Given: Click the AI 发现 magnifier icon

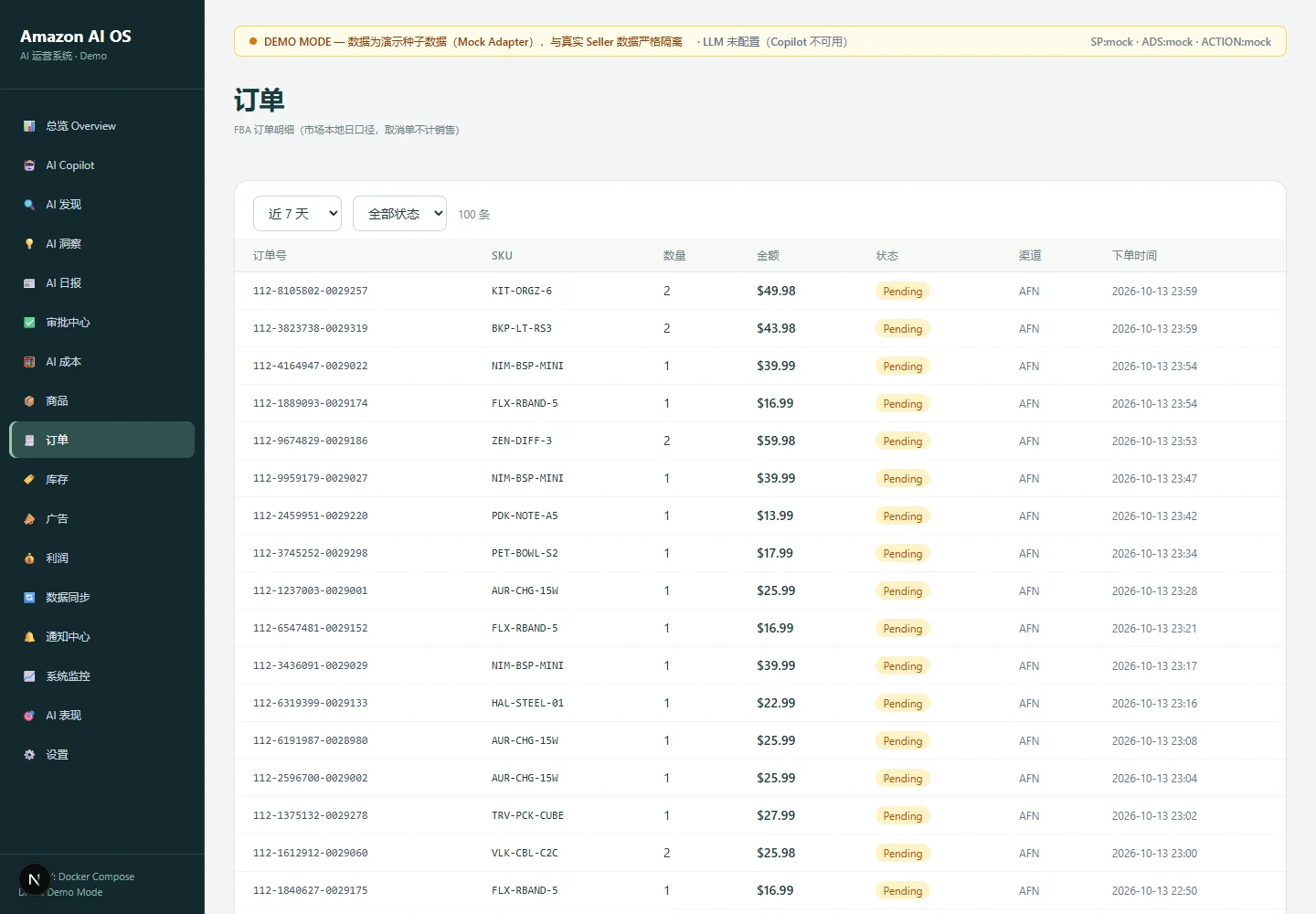Looking at the screenshot, I should pos(29,205).
